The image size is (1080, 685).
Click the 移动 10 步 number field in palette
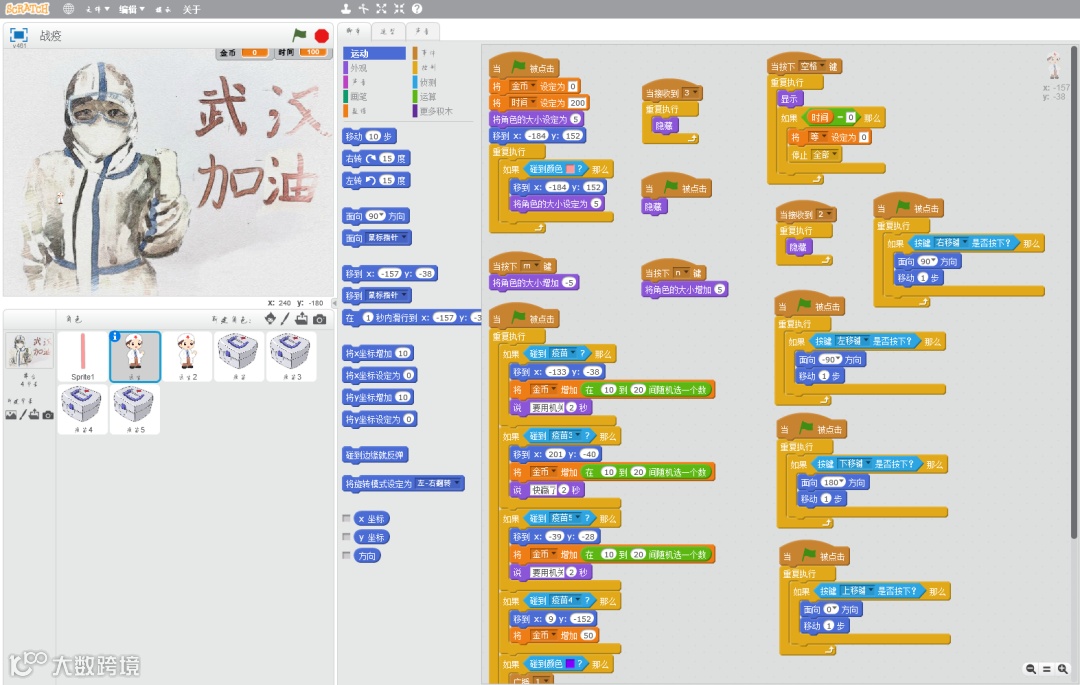click(373, 136)
